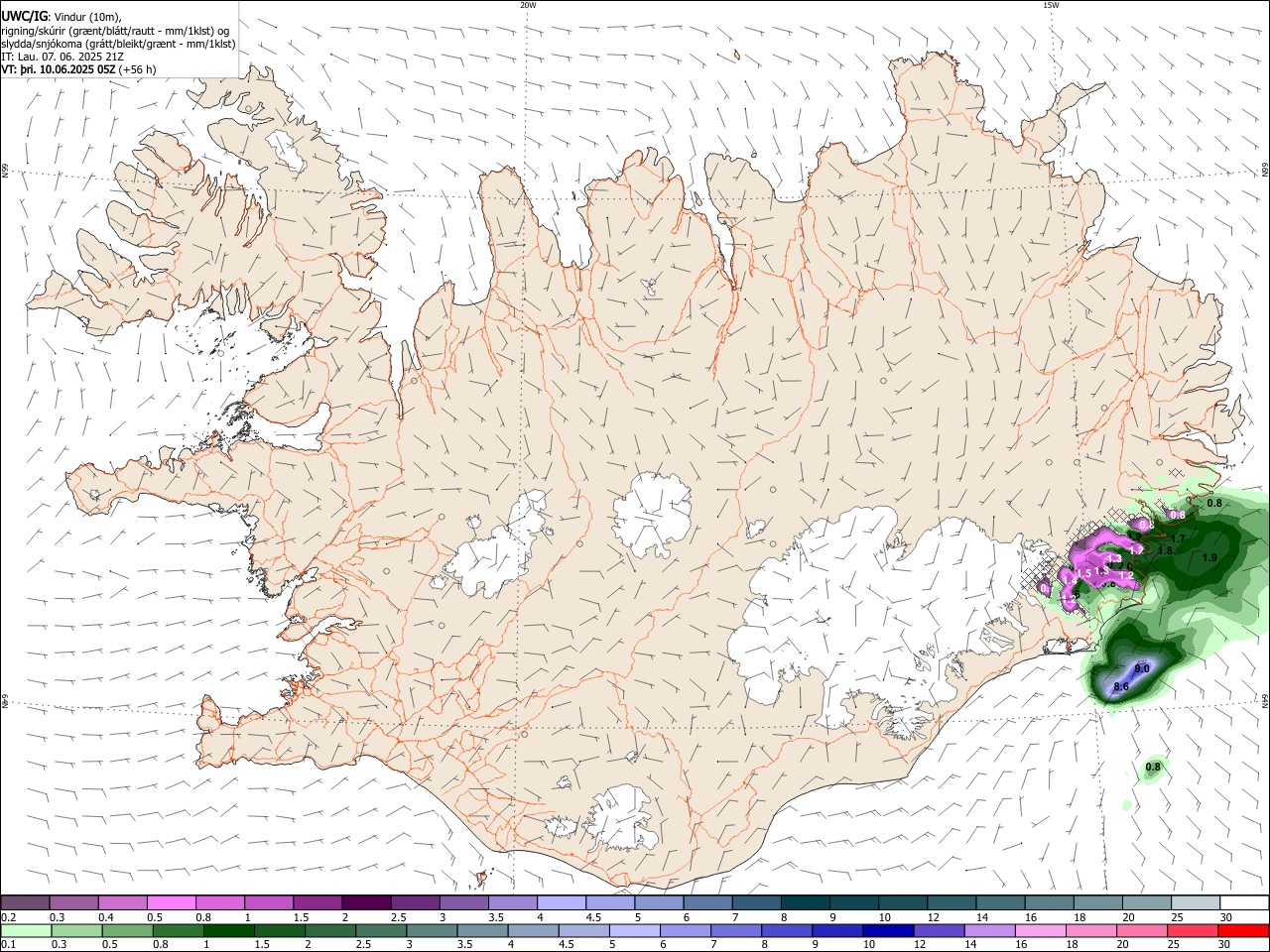Pick the dusky mauve swatch at snow scale 0.2

(x=25, y=902)
